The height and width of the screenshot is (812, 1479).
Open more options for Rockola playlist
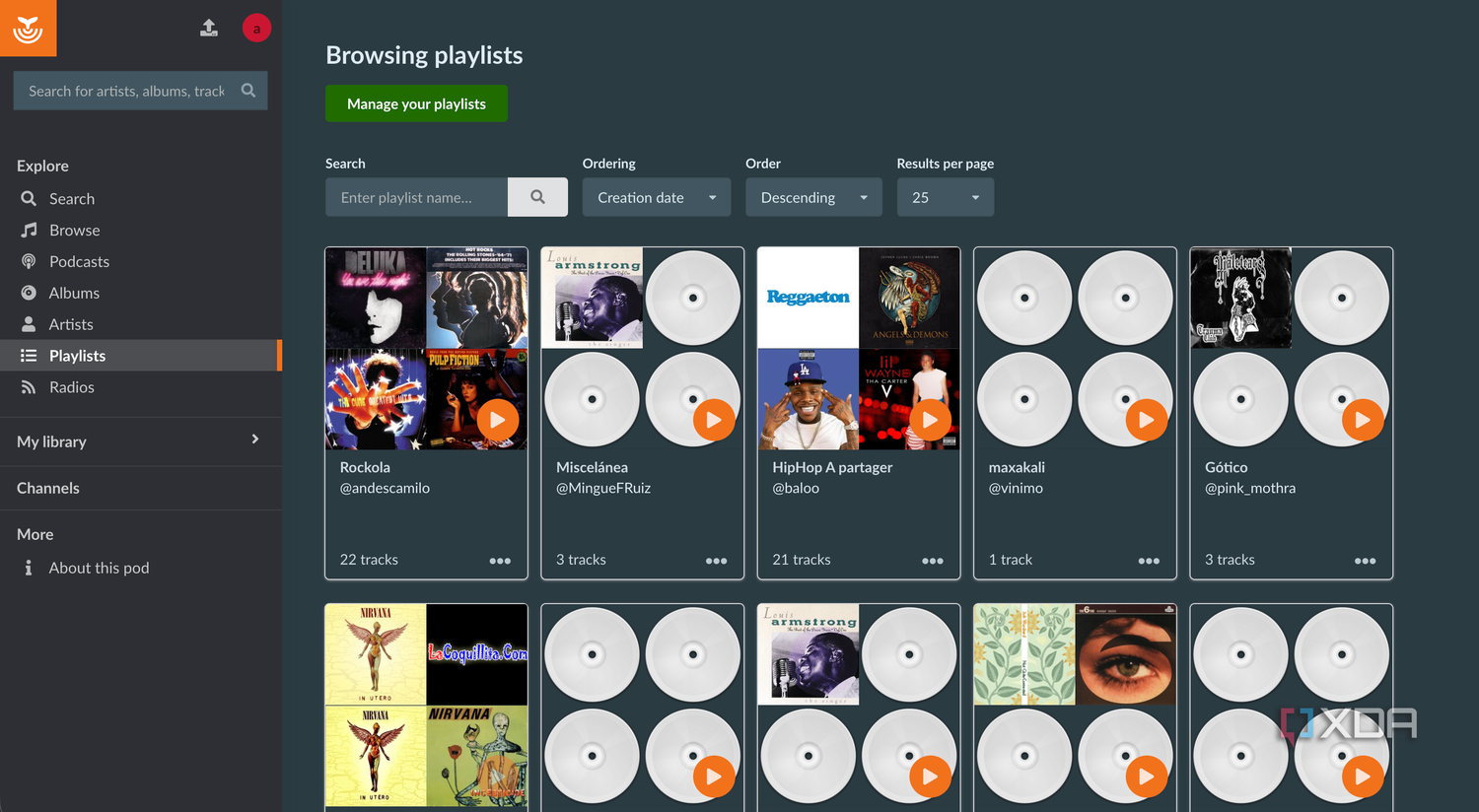[500, 561]
